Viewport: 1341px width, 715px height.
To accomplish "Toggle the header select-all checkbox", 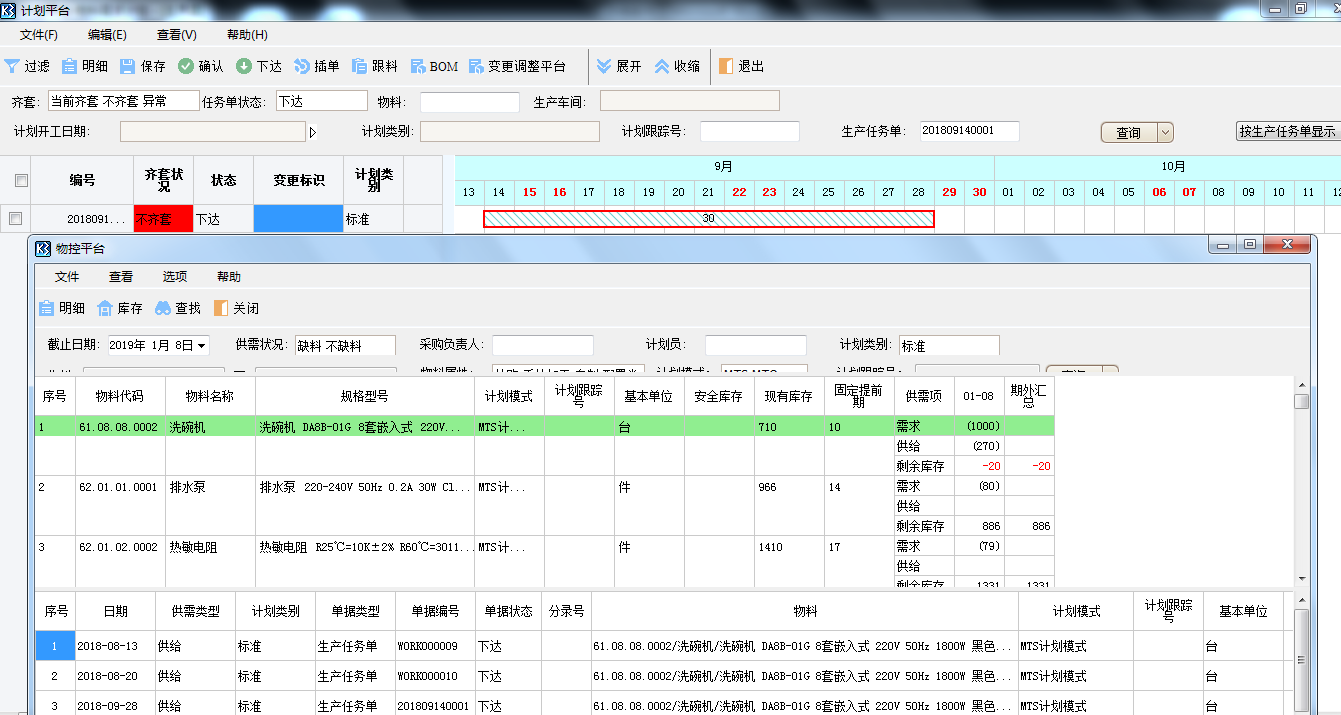I will 22,181.
